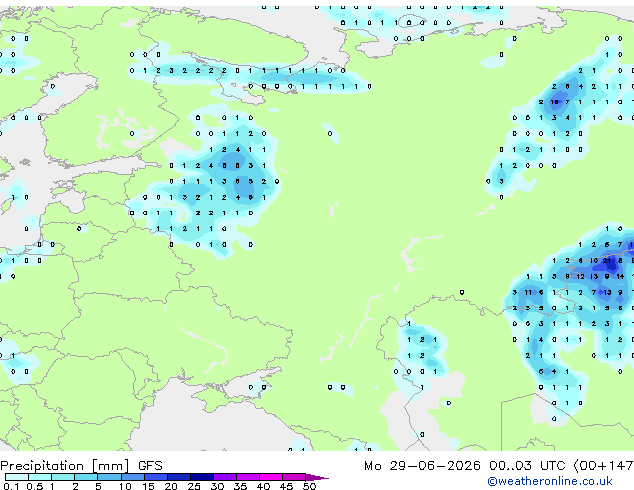This screenshot has width=634, height=490.
Task: Click the map value '18'
Action: tap(555, 102)
